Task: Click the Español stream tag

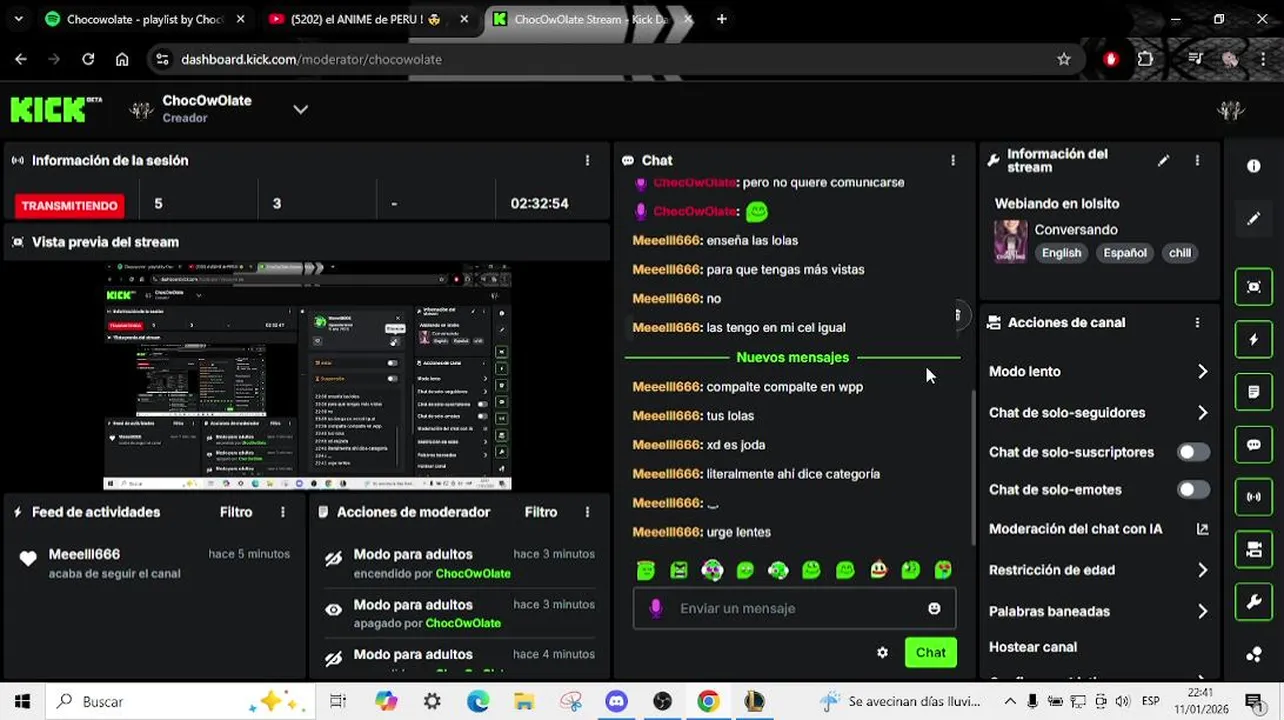Action: click(1125, 253)
